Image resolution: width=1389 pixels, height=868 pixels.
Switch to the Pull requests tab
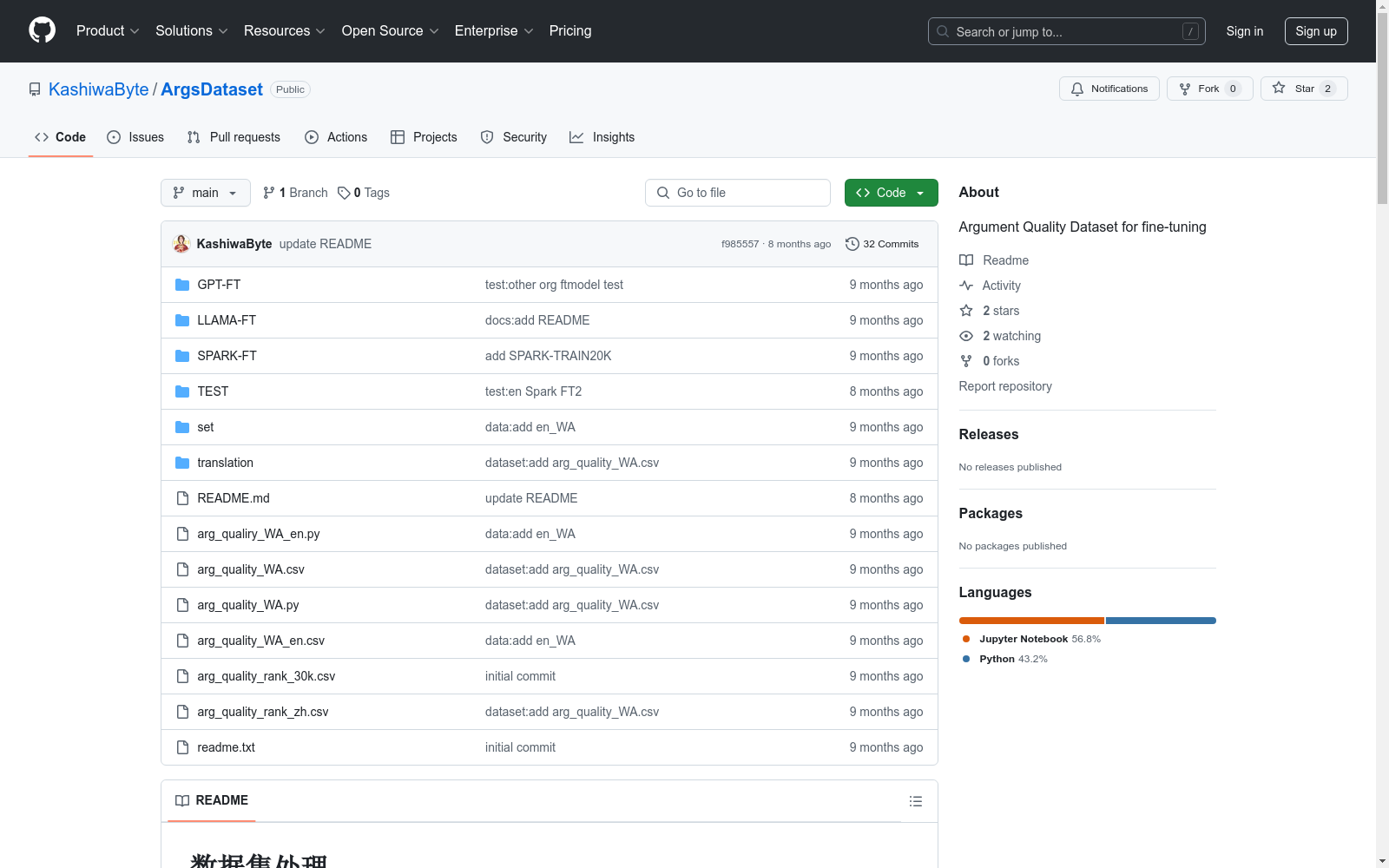tap(234, 137)
